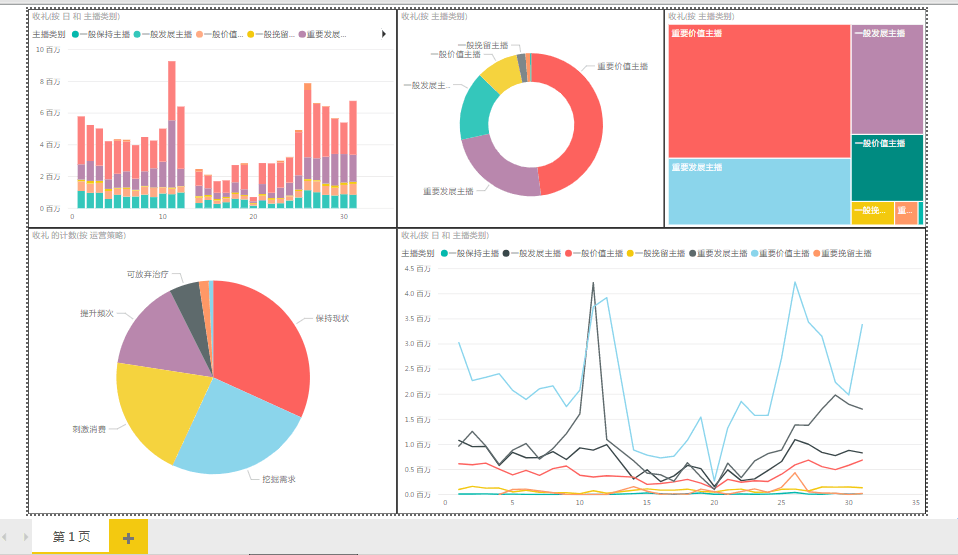Image resolution: width=958 pixels, height=555 pixels.
Task: Select the purple 提升频次 pie slice
Action: tap(162, 336)
